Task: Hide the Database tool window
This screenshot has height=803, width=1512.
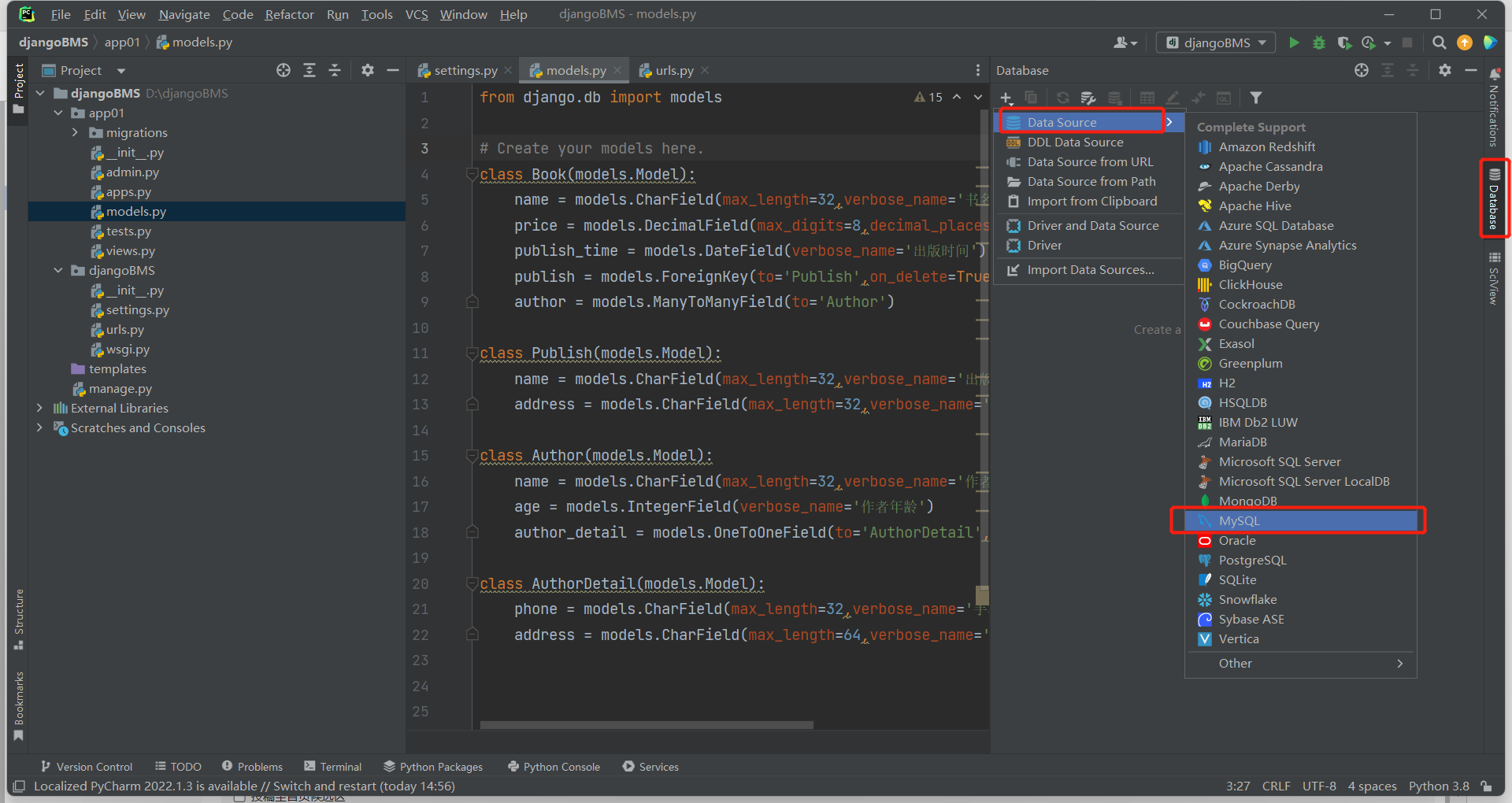Action: [x=1470, y=70]
